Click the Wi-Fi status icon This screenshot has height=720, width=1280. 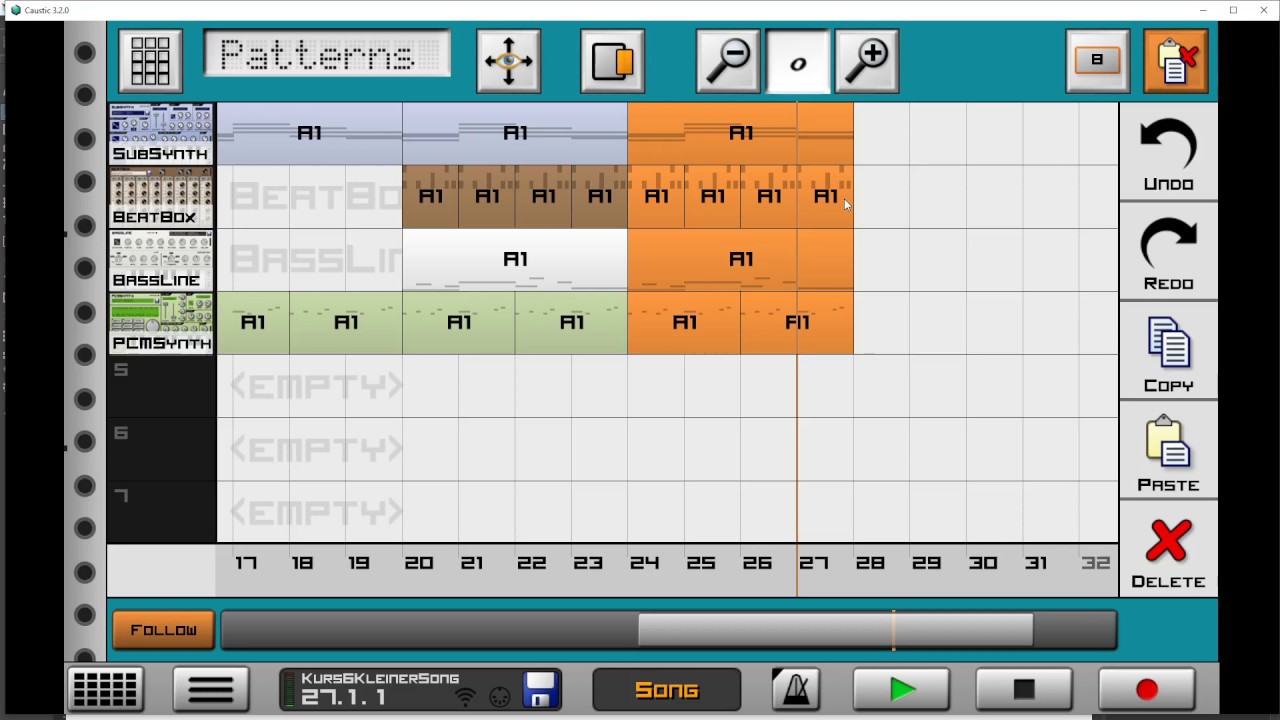466,696
